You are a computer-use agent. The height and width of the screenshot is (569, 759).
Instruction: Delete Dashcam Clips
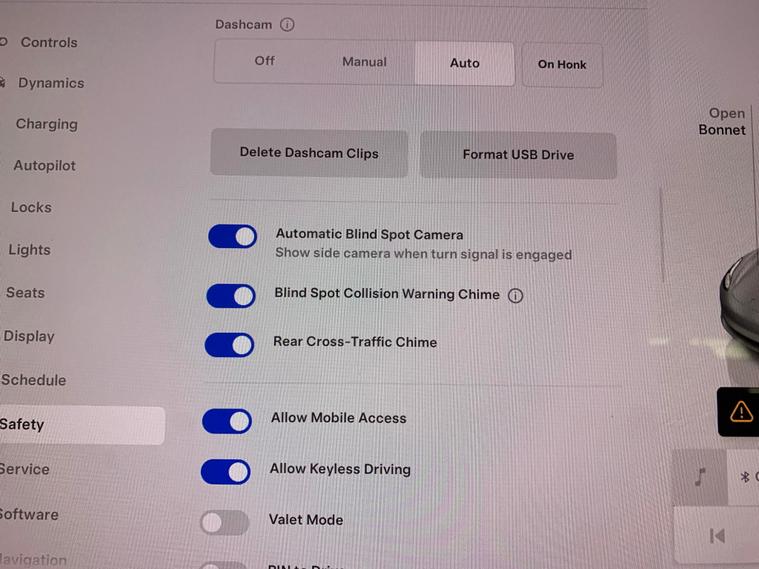coord(309,153)
